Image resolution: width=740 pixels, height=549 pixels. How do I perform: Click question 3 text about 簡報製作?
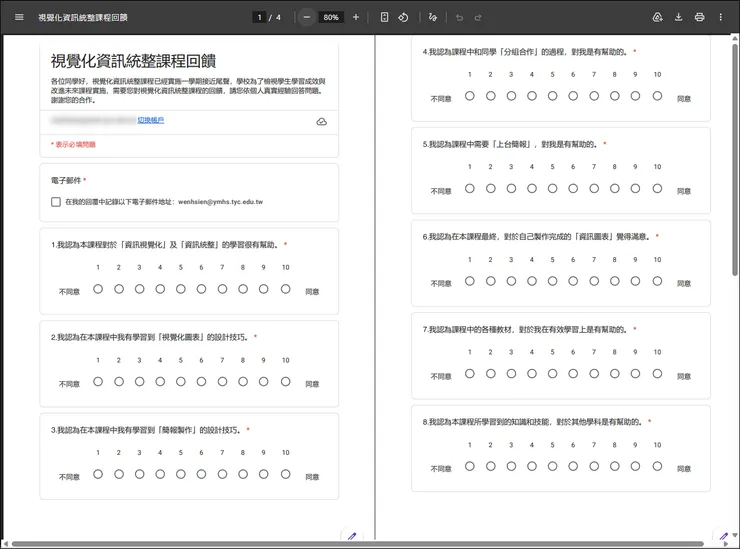coord(146,430)
